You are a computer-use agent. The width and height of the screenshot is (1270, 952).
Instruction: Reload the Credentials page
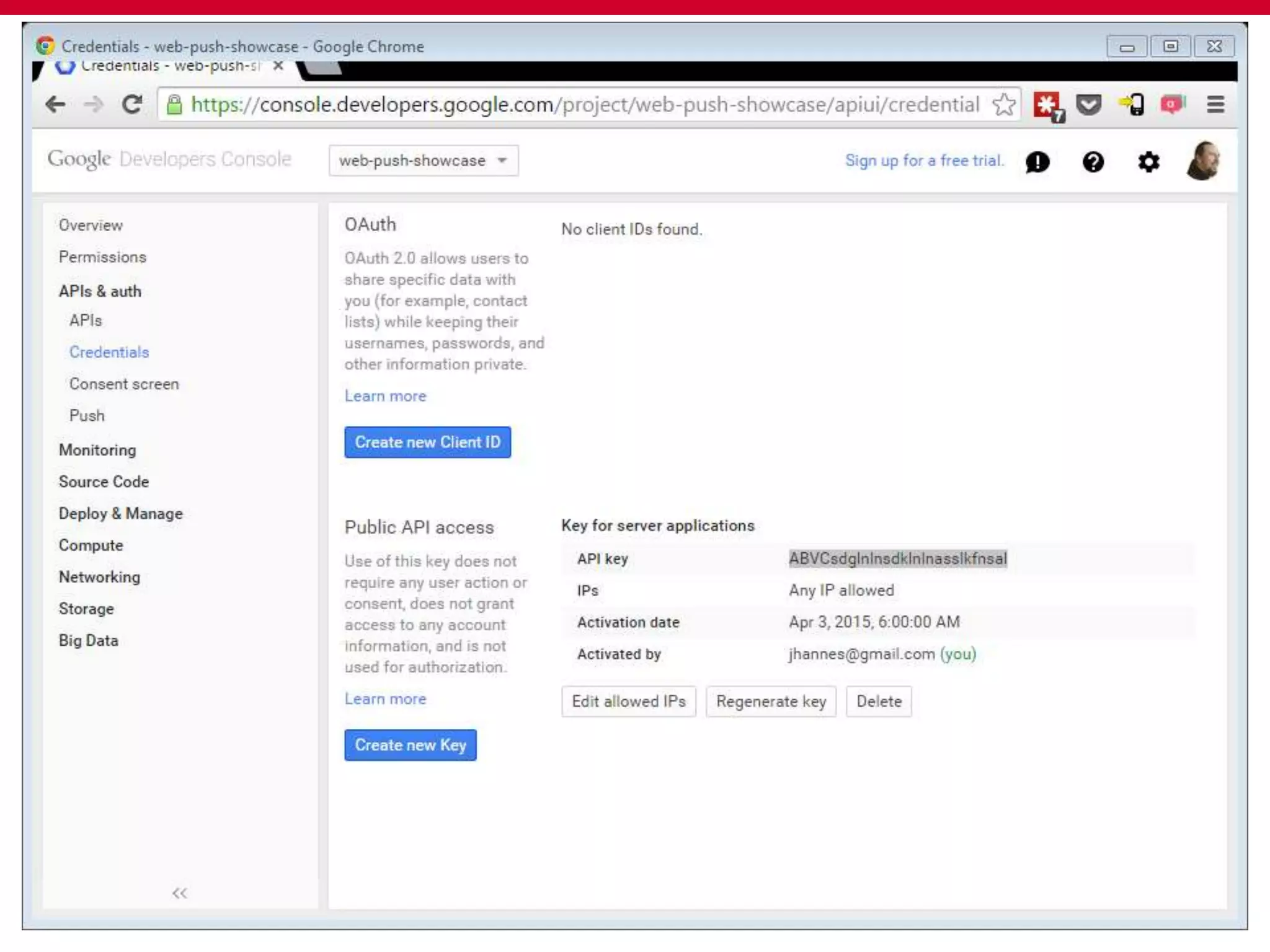(132, 104)
